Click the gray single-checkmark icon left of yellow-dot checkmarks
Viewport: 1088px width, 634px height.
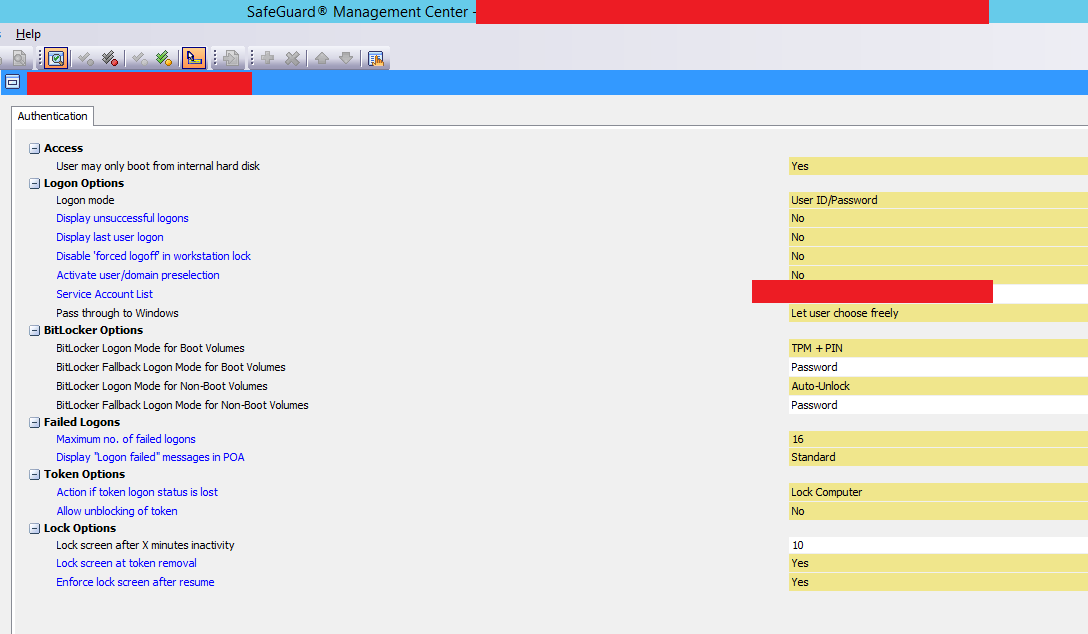[x=139, y=58]
